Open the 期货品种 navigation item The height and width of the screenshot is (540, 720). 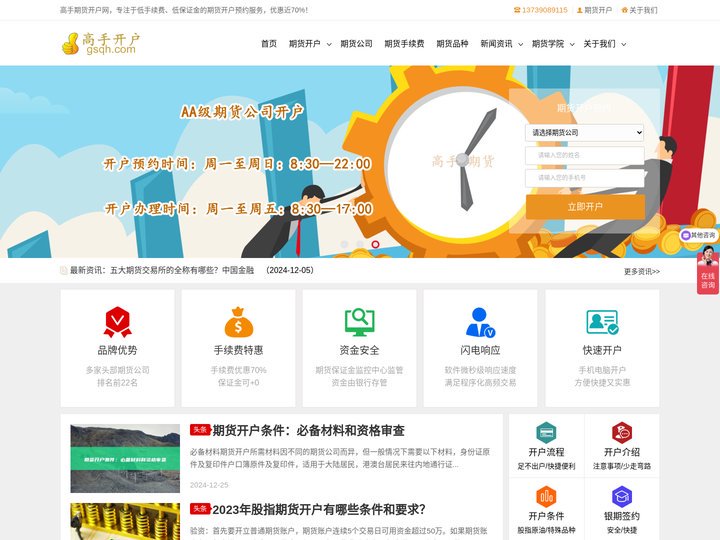452,44
